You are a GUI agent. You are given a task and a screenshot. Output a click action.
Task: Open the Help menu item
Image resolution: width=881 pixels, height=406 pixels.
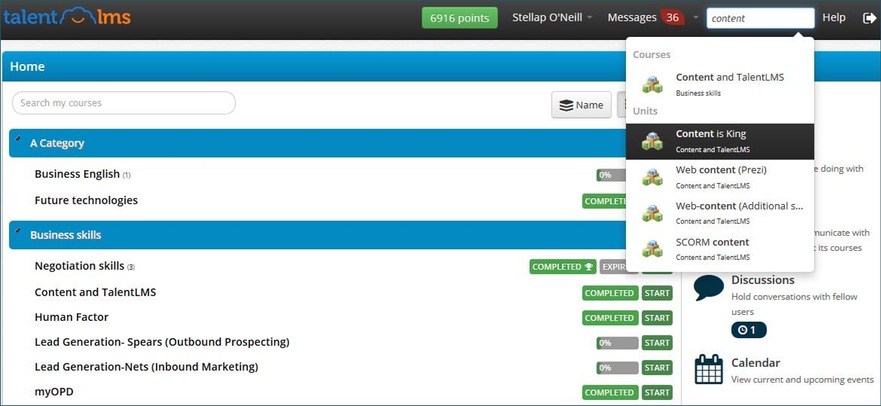(834, 18)
